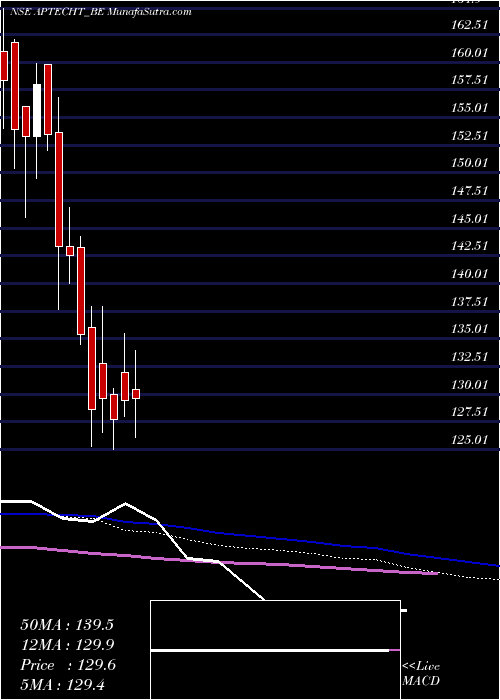
Task: Click the 50MA : 139.5 readout
Action: (67, 625)
